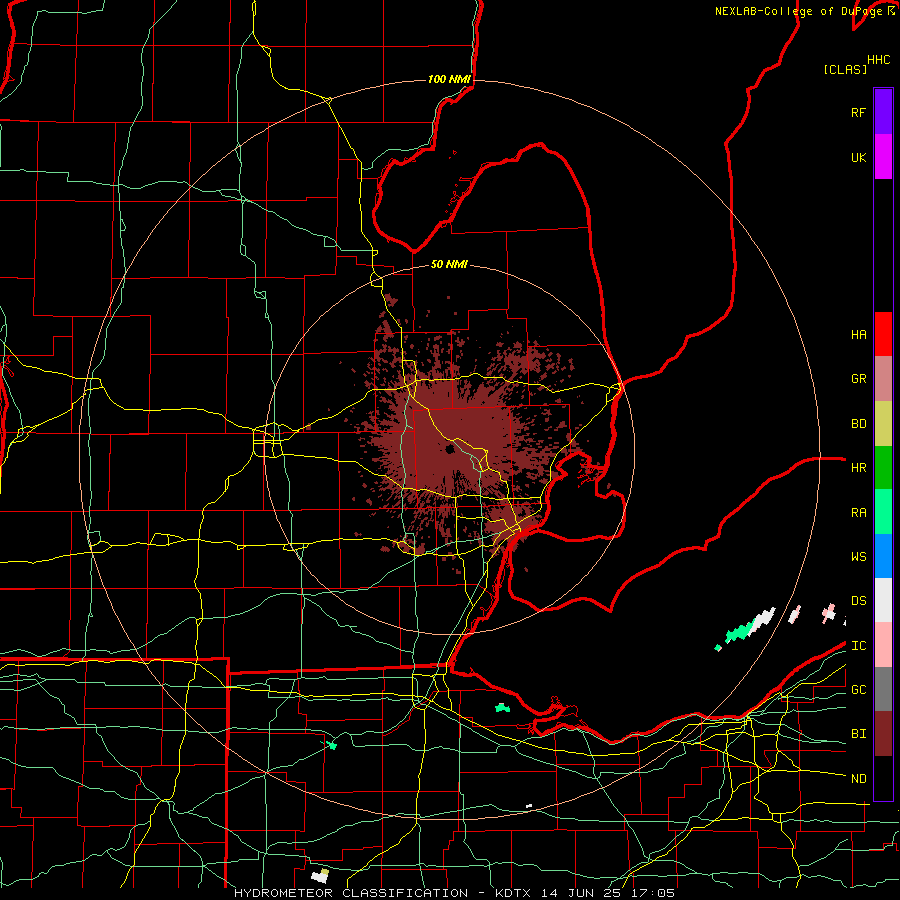Click the HR green legend swatch
The width and height of the screenshot is (900, 900).
tap(883, 468)
